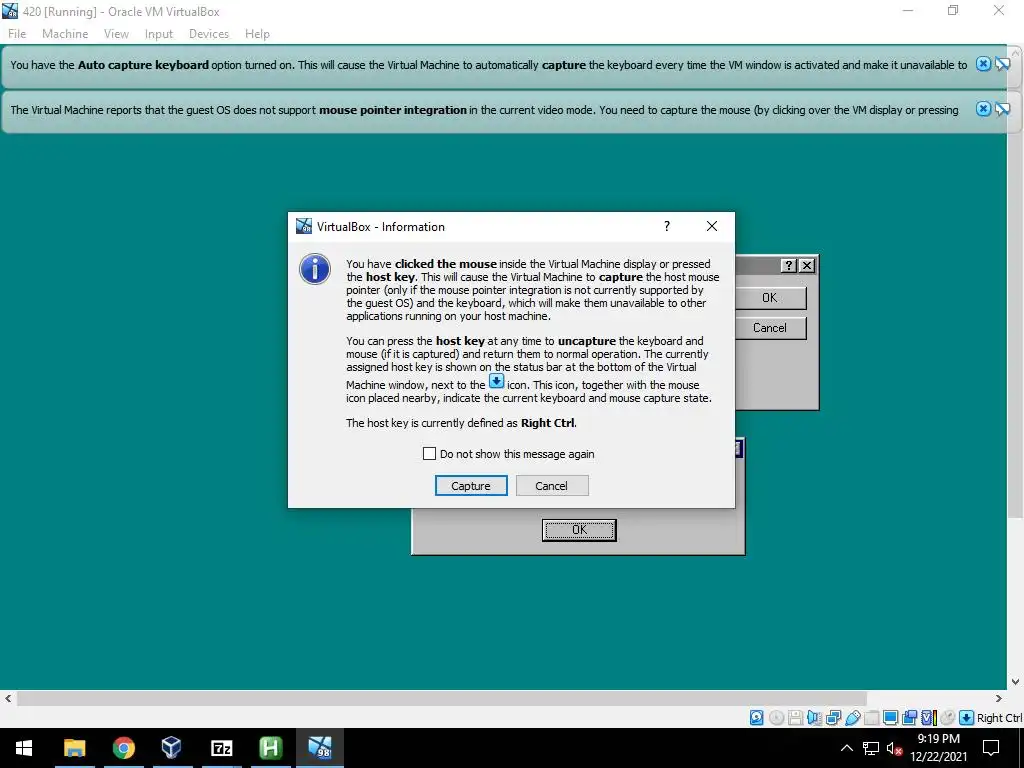Dismiss the mouse pointer integration notification
Image resolution: width=1024 pixels, height=768 pixels.
[x=983, y=108]
